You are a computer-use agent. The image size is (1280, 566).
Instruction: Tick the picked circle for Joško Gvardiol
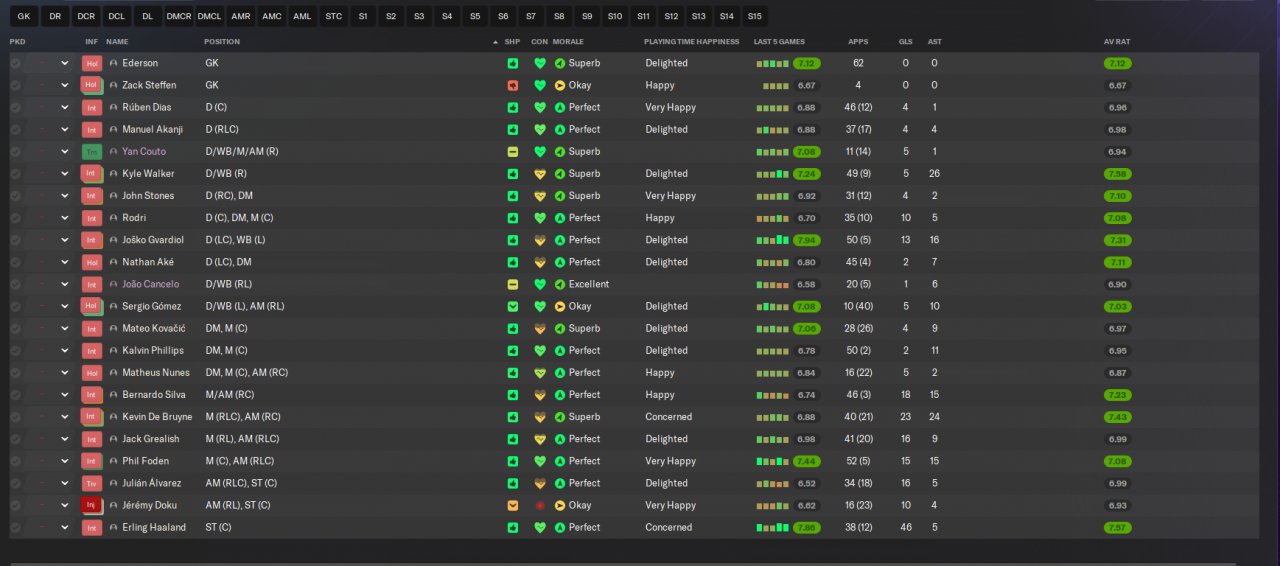click(15, 240)
